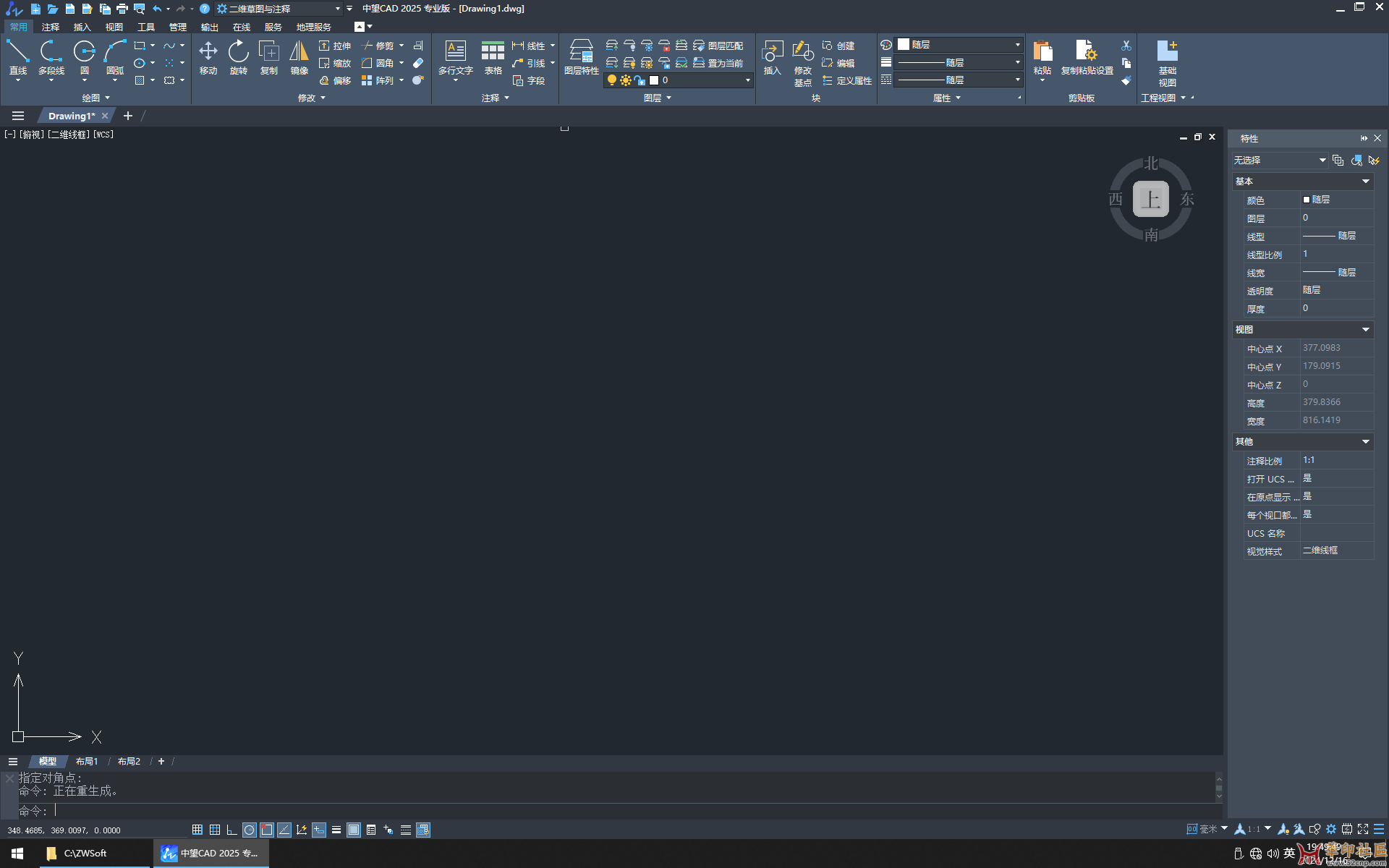Click 创建 block button
Screen dimensions: 1389x868
point(838,46)
